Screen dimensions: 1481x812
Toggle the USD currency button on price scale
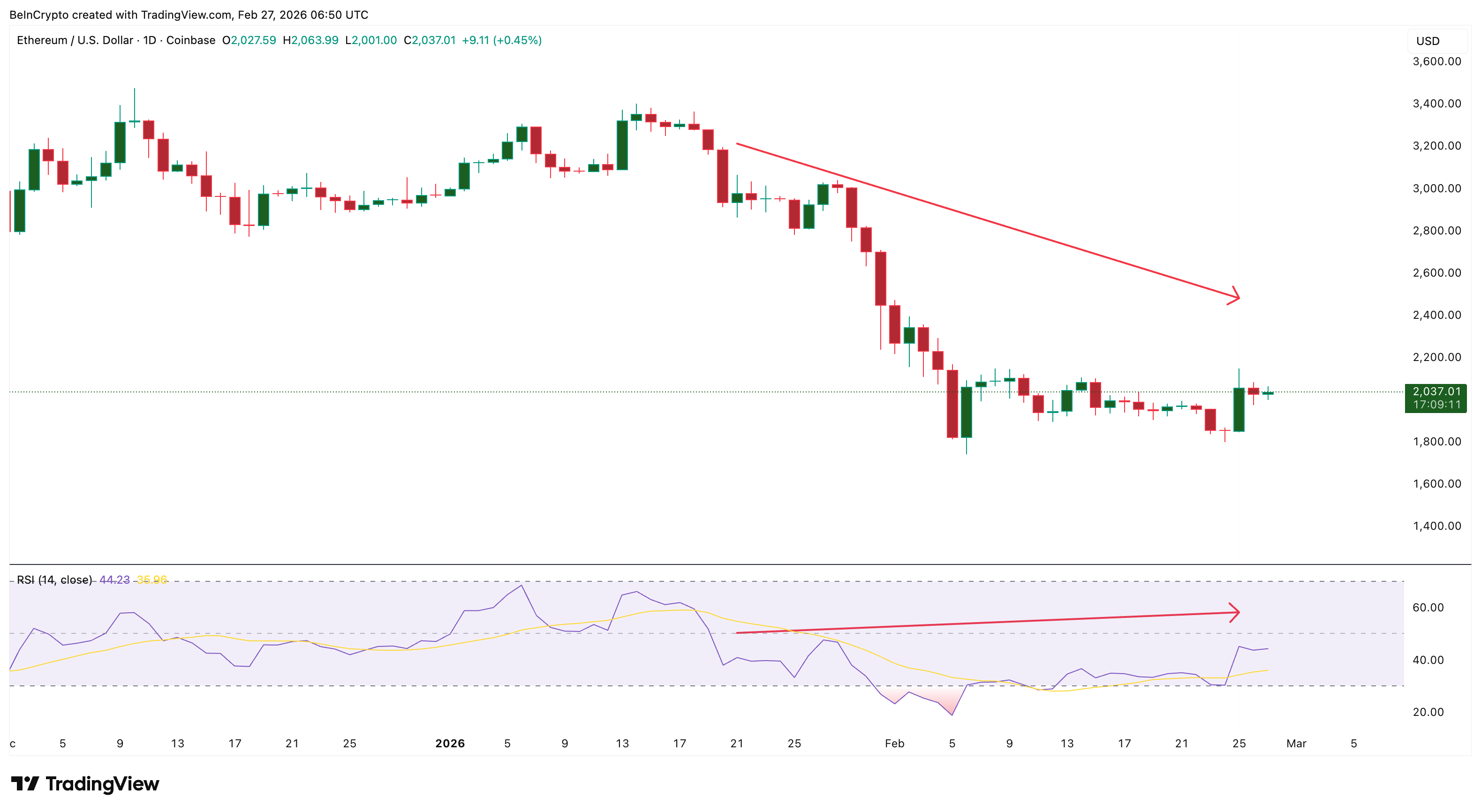(1429, 40)
